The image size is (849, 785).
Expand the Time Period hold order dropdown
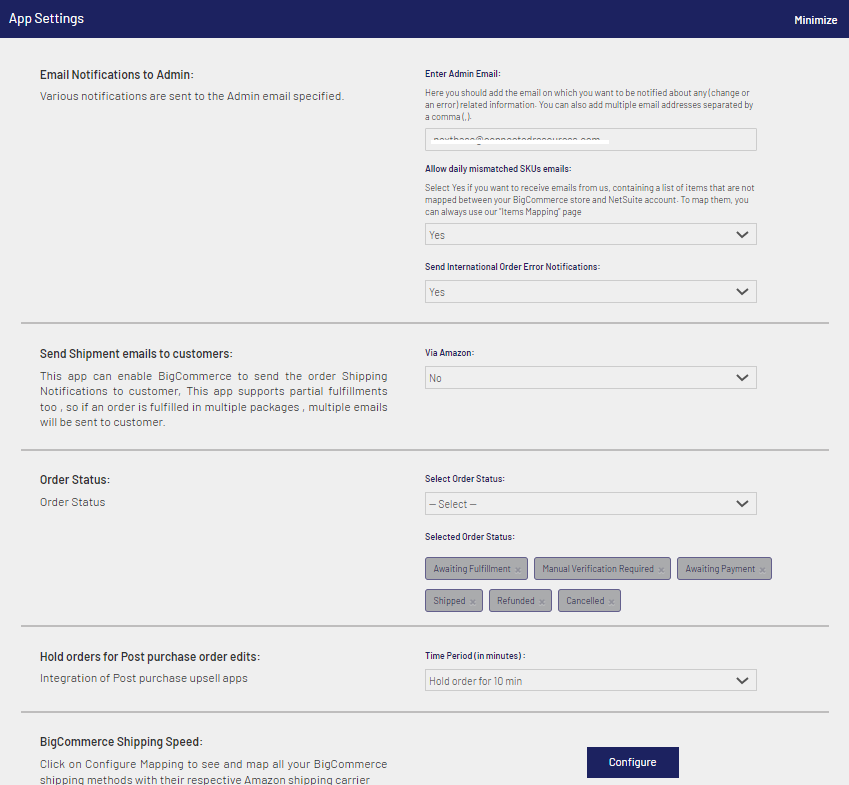[x=590, y=681]
